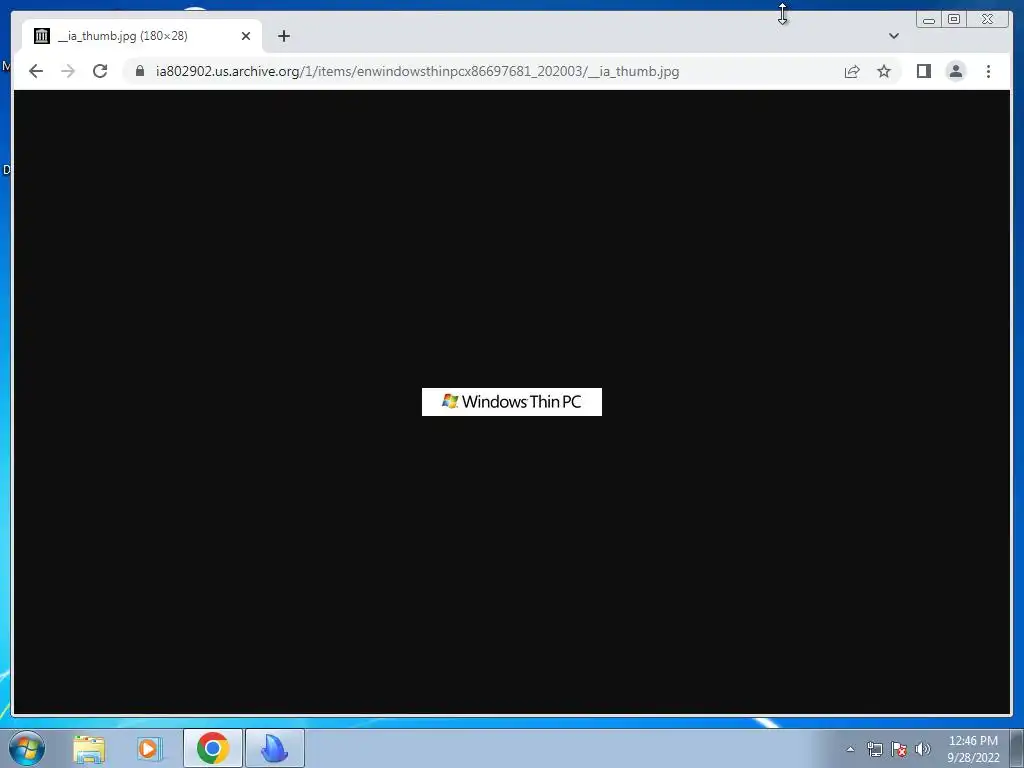
Task: Open the Windows Start menu
Action: pos(27,748)
